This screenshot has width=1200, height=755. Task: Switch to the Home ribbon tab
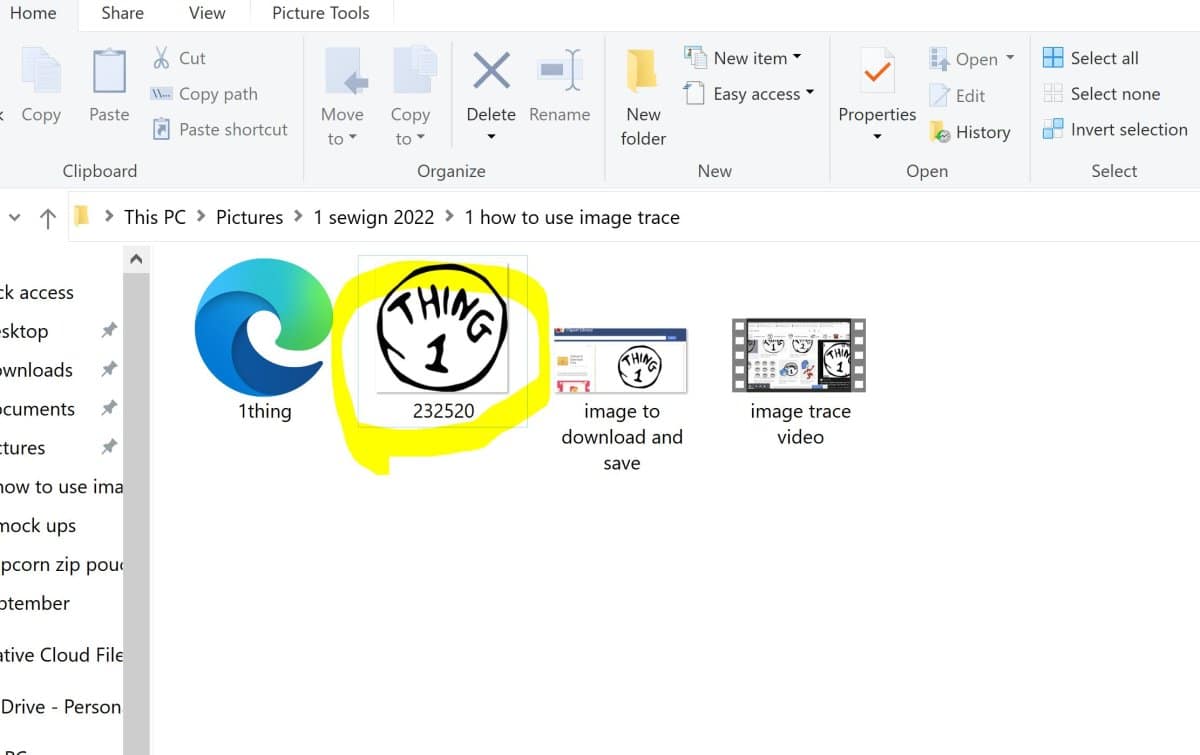click(x=32, y=13)
